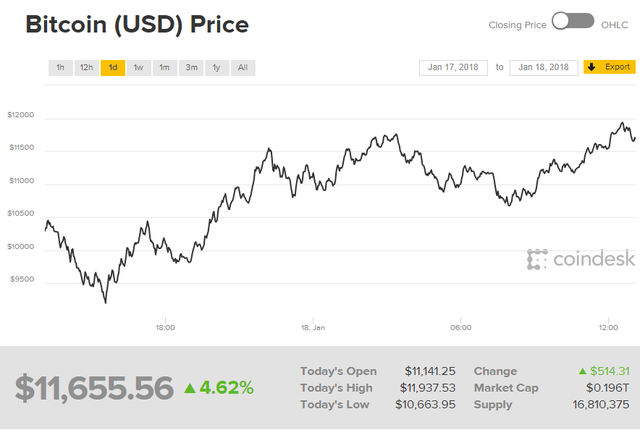Screen dimensions: 640x435
Task: Click the download arrow icon on Export
Action: (x=591, y=67)
